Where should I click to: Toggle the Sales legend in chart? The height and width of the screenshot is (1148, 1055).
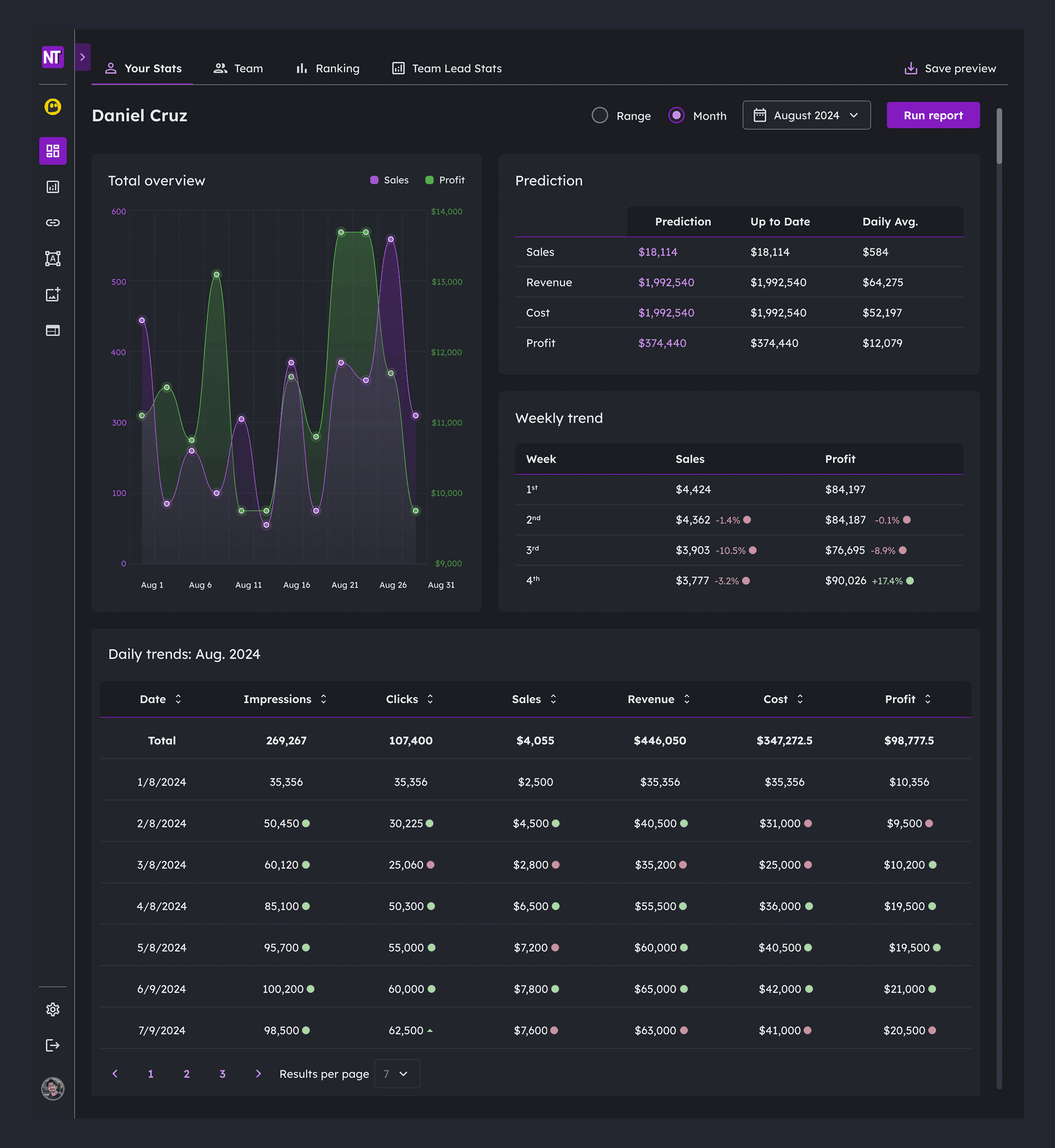pos(389,180)
